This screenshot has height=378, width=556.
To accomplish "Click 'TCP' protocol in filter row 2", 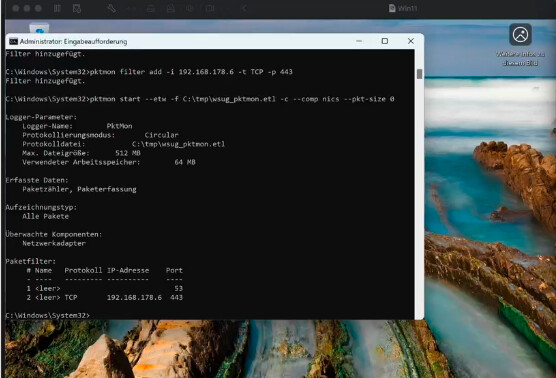I will 71,297.
